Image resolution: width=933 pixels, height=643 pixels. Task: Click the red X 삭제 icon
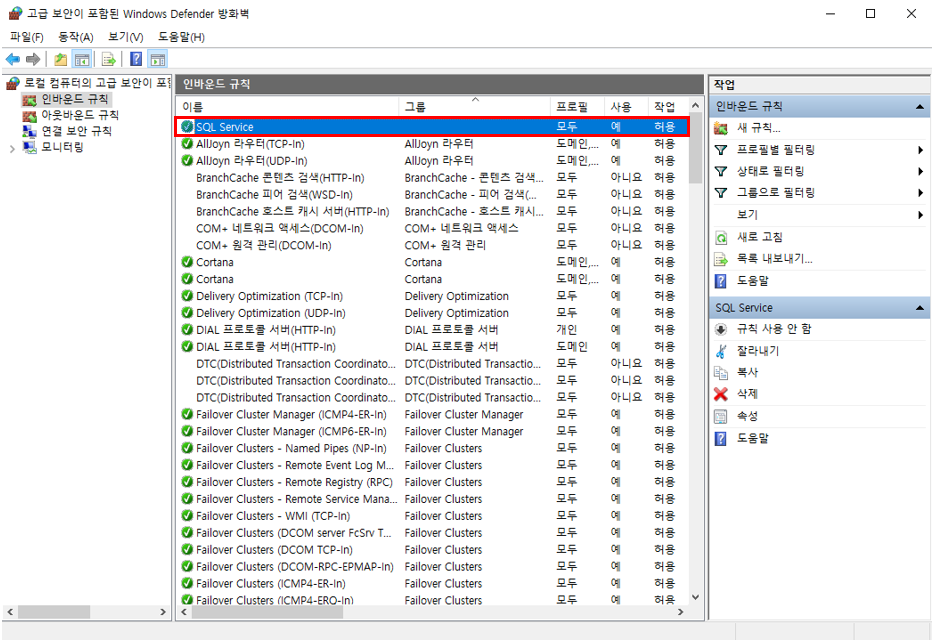tap(721, 394)
